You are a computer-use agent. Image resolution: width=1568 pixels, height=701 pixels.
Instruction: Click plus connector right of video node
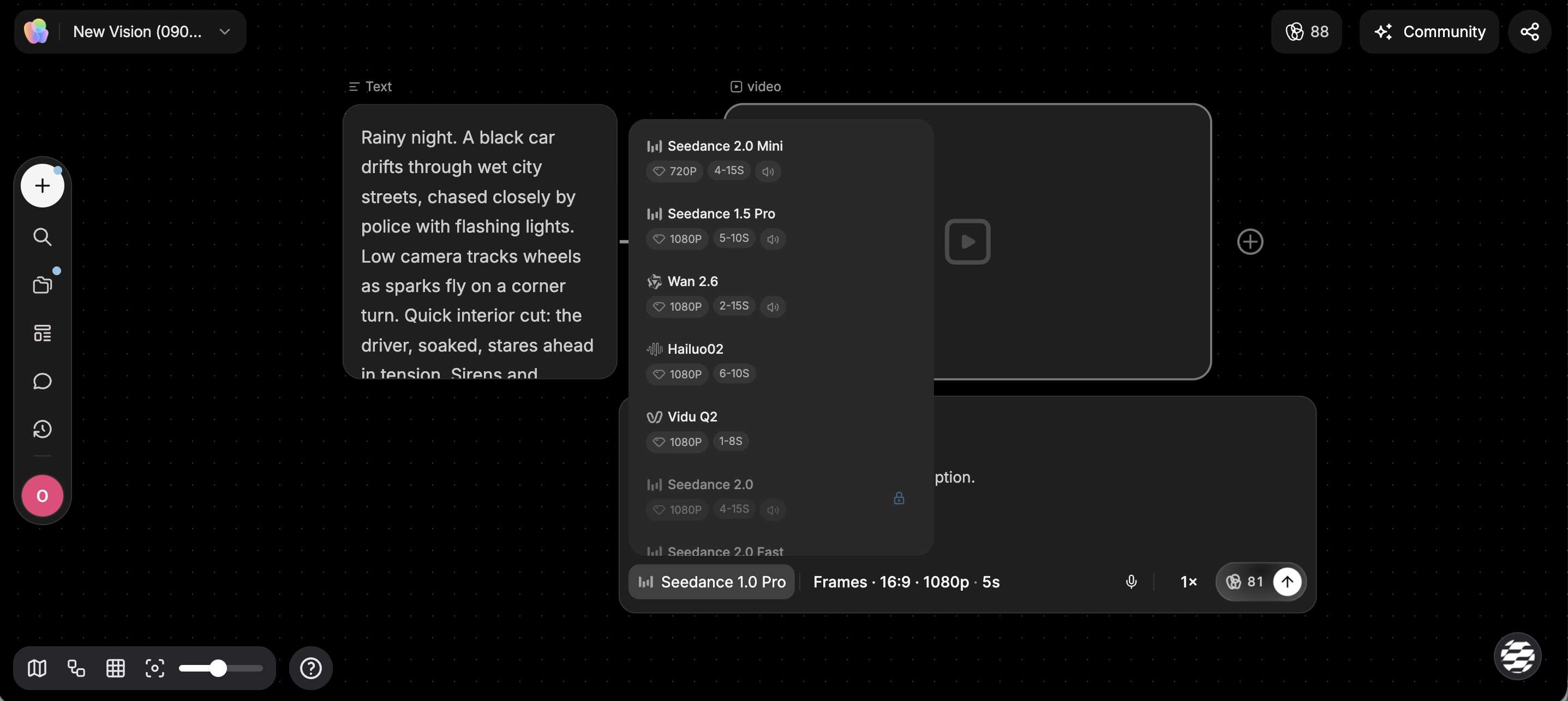coord(1249,241)
